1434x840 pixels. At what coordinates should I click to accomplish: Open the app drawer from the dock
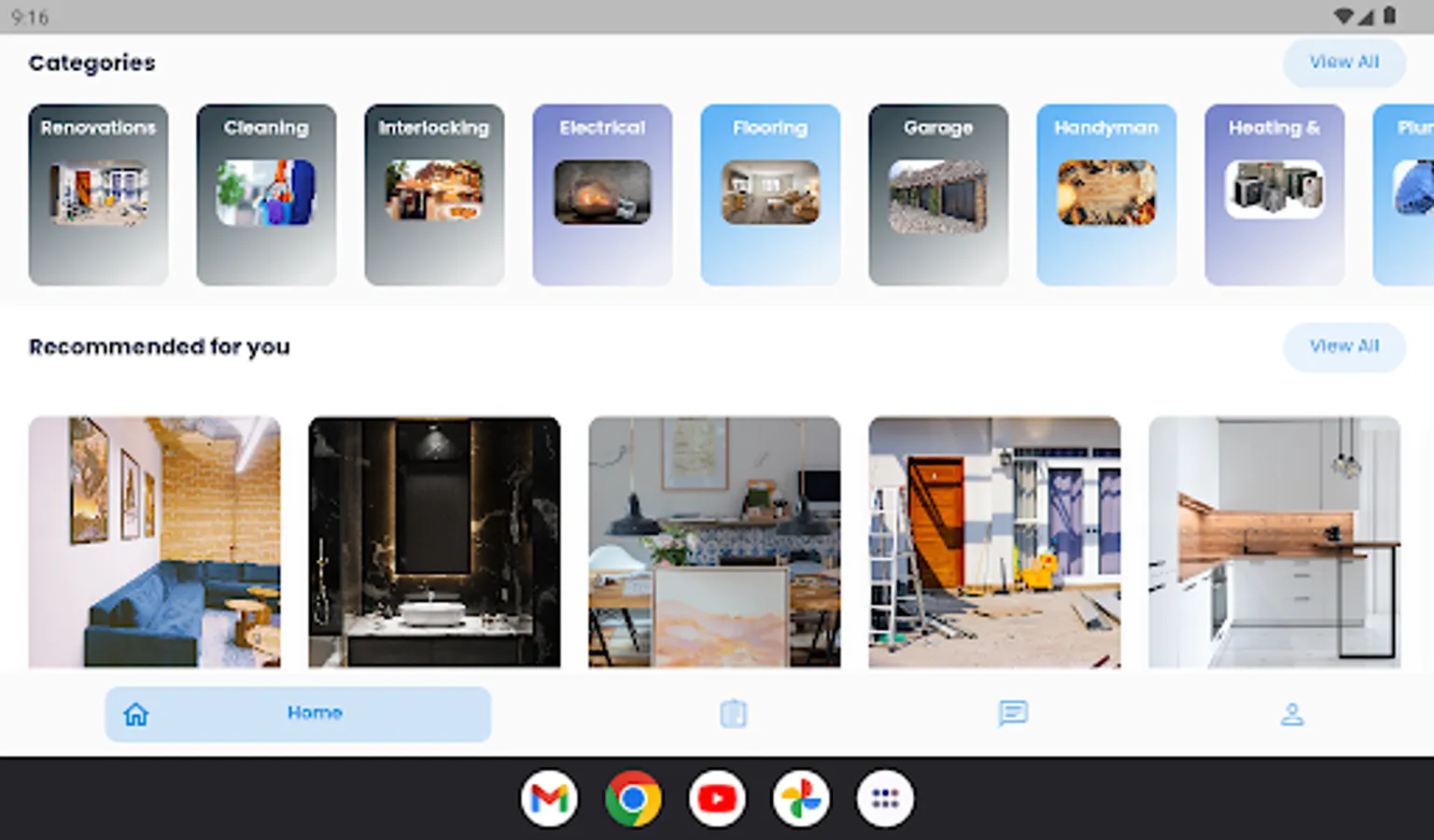coord(885,799)
